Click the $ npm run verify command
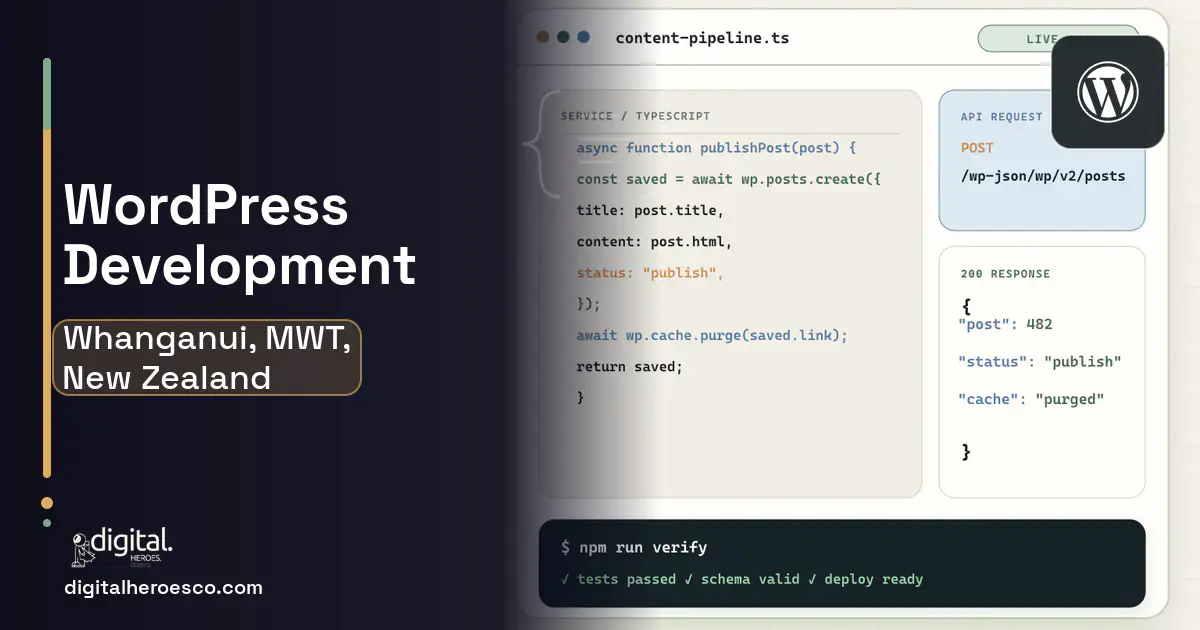This screenshot has height=630, width=1200. (x=634, y=548)
